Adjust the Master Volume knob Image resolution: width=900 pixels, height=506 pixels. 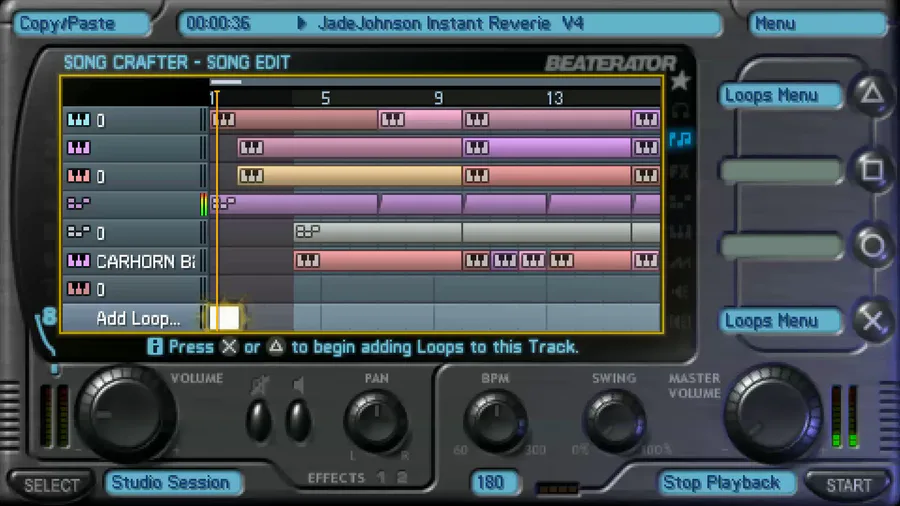pos(773,413)
